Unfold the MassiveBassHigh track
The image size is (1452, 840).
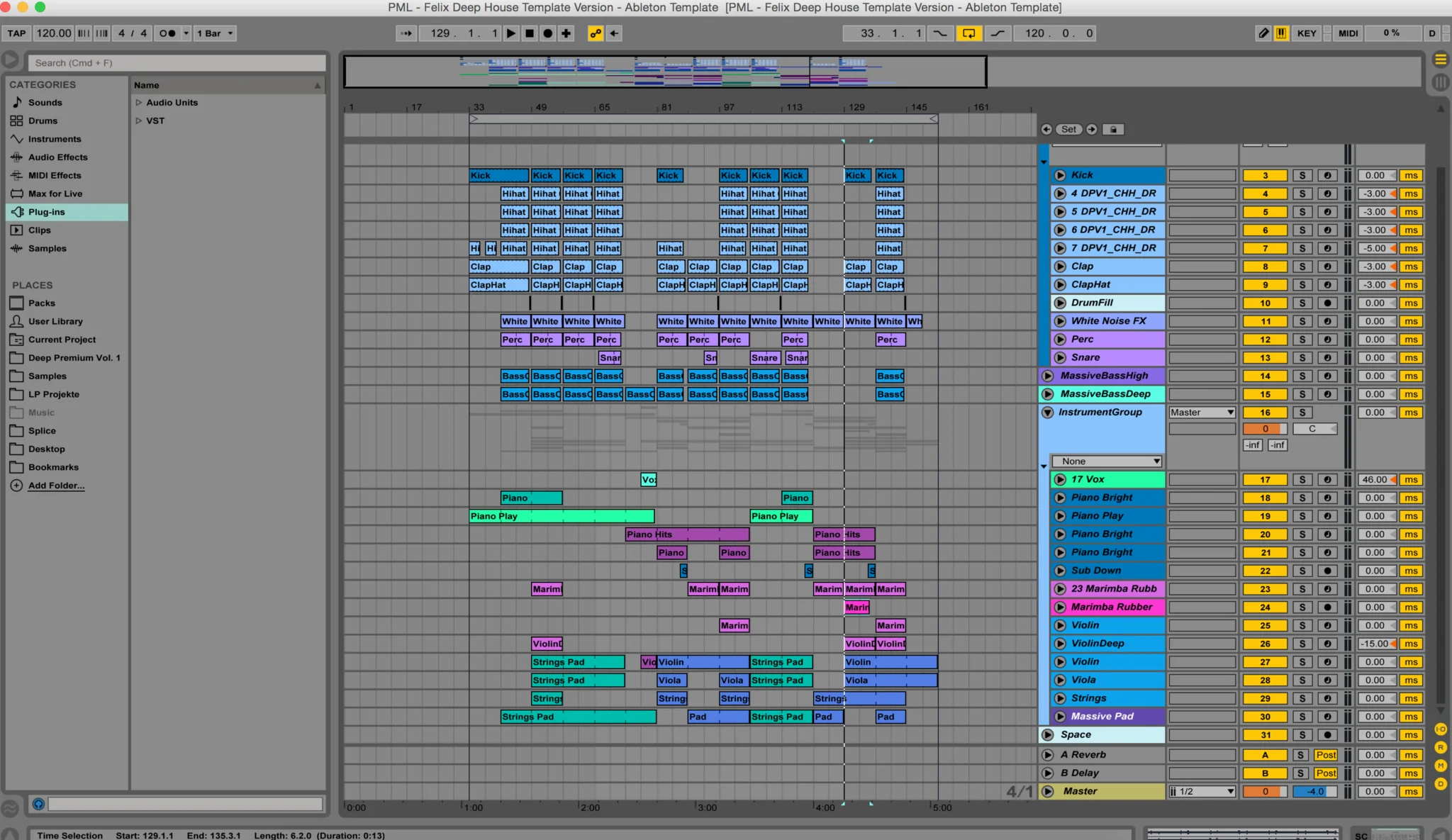point(1047,376)
